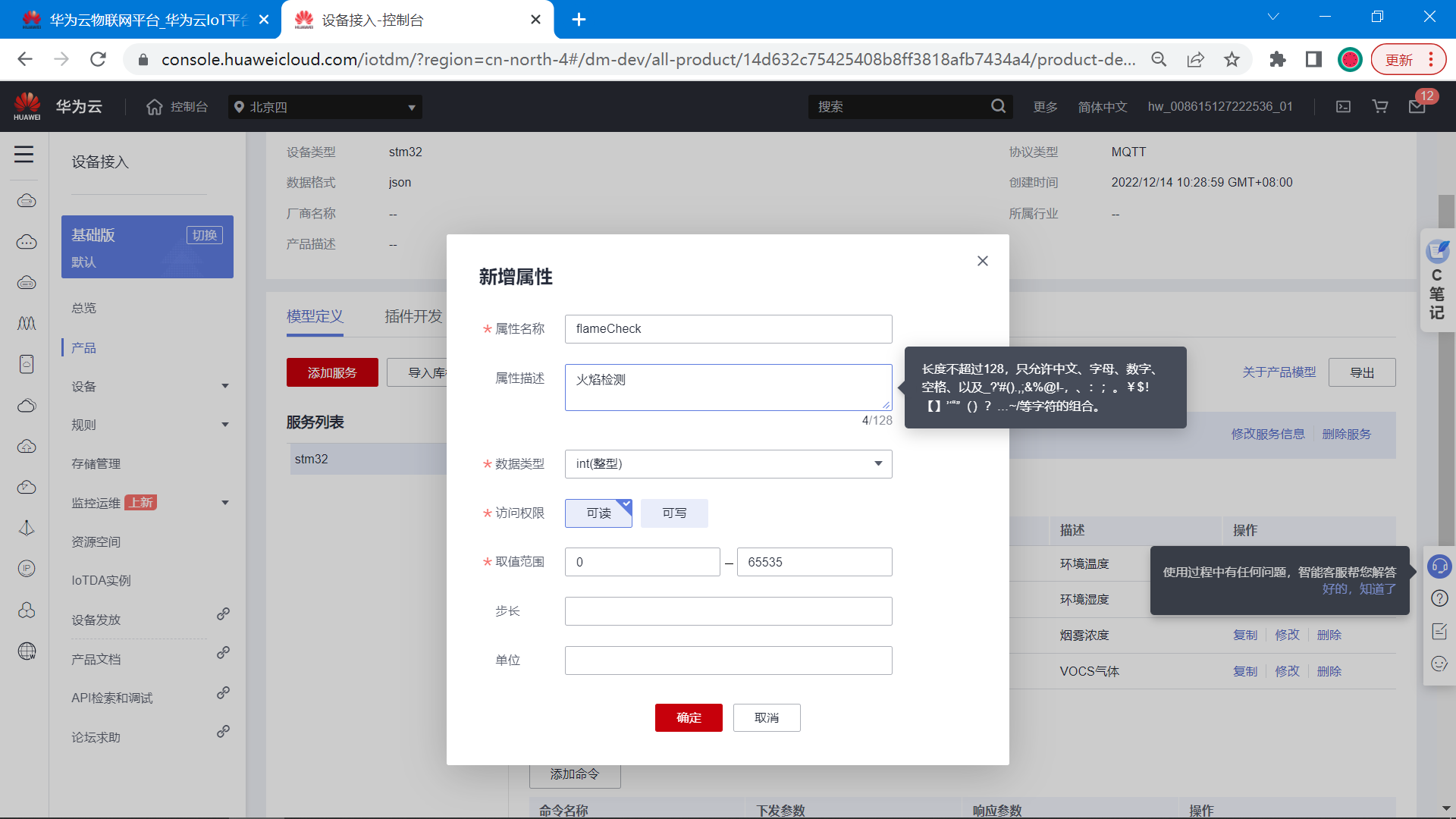Image resolution: width=1456 pixels, height=819 pixels.
Task: Toggle the 可写 access permission option
Action: point(674,513)
